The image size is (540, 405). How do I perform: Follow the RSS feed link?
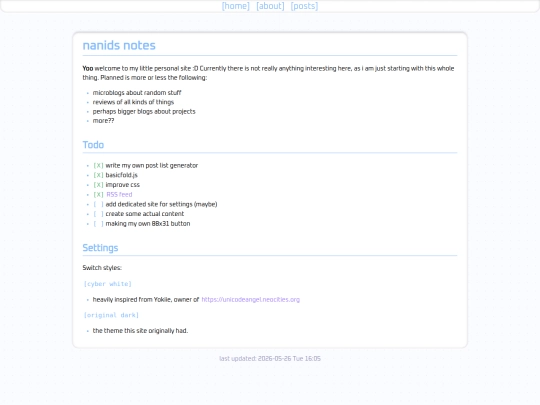point(119,195)
